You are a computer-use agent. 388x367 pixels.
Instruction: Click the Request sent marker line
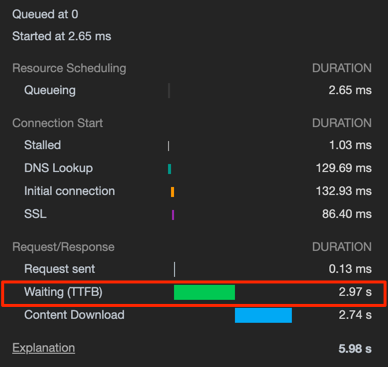tap(174, 269)
